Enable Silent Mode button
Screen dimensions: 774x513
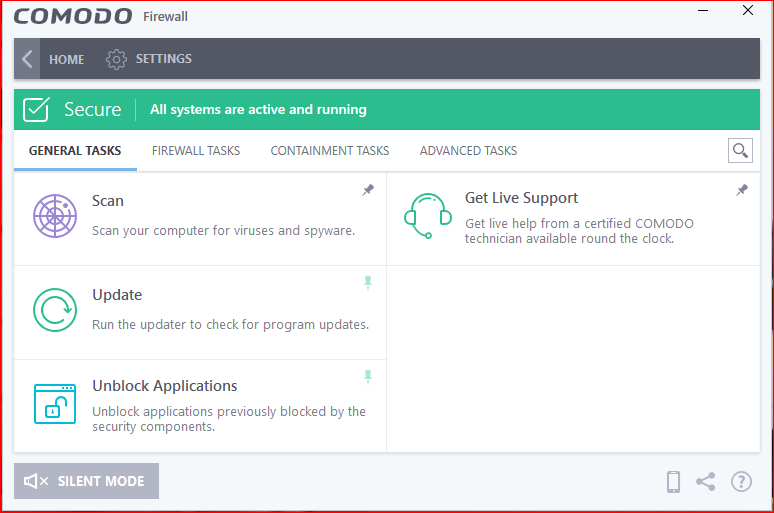(87, 481)
